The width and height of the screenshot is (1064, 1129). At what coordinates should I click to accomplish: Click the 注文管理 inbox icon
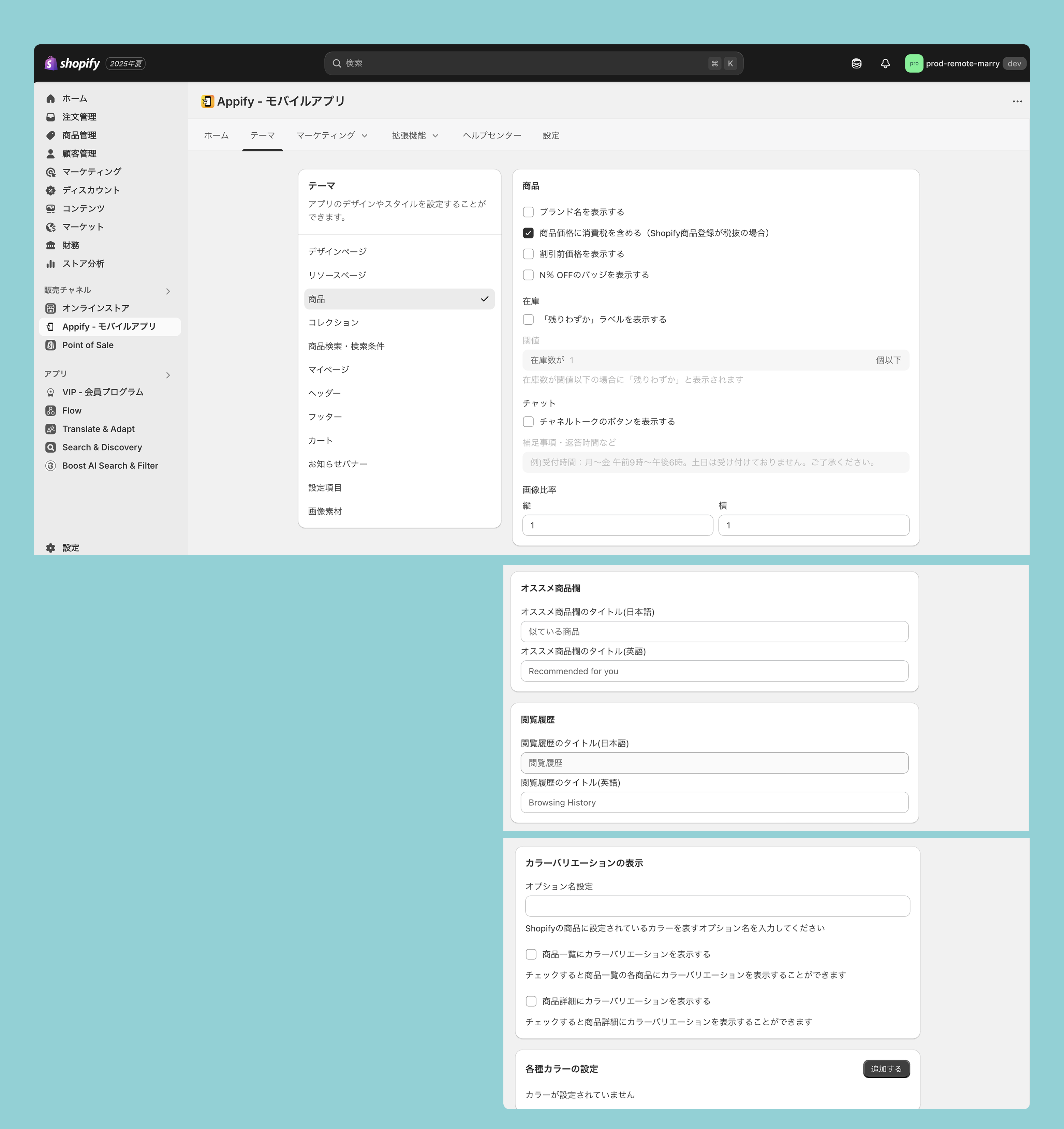pos(50,117)
